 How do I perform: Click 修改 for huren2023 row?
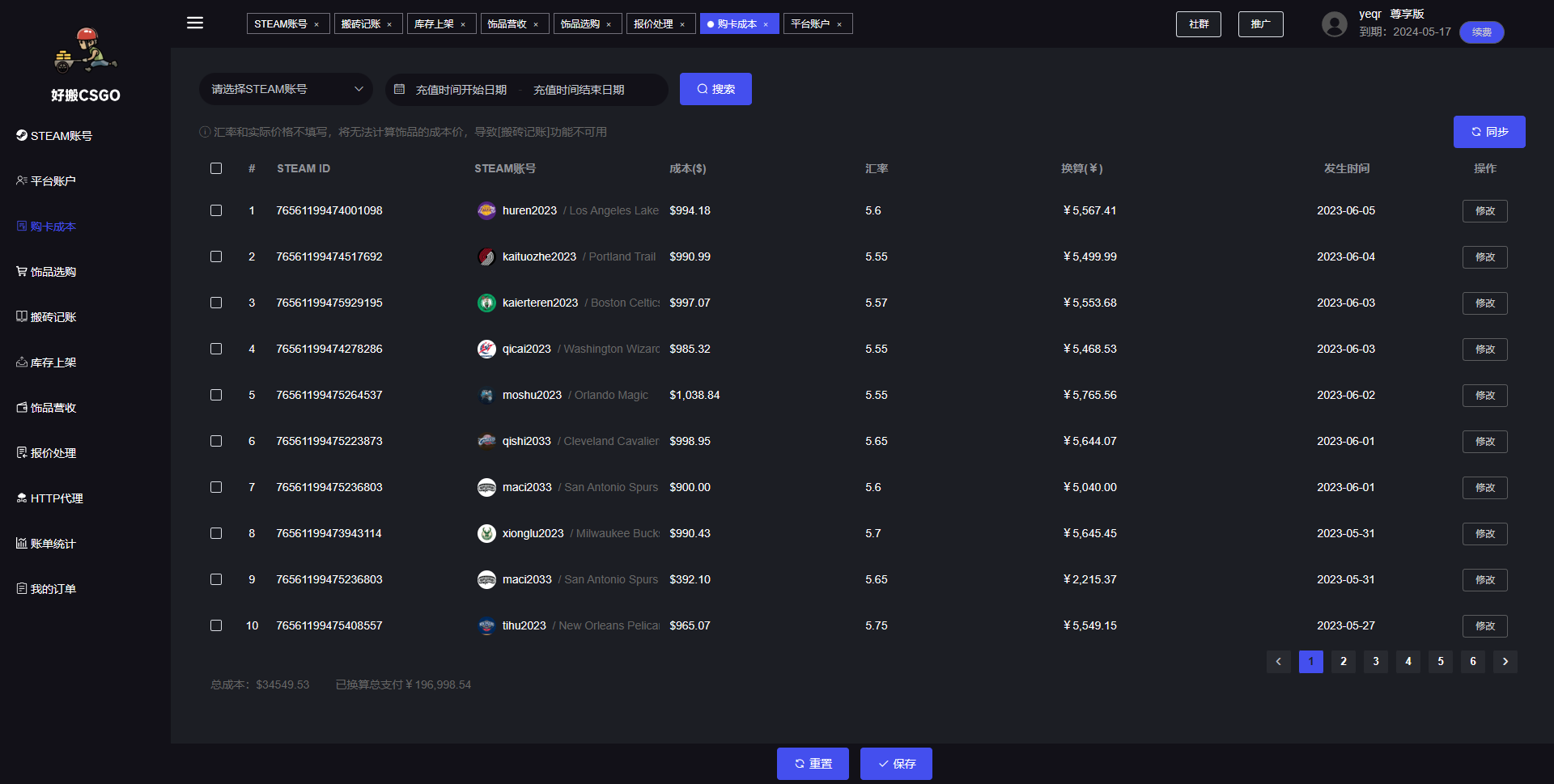point(1485,211)
